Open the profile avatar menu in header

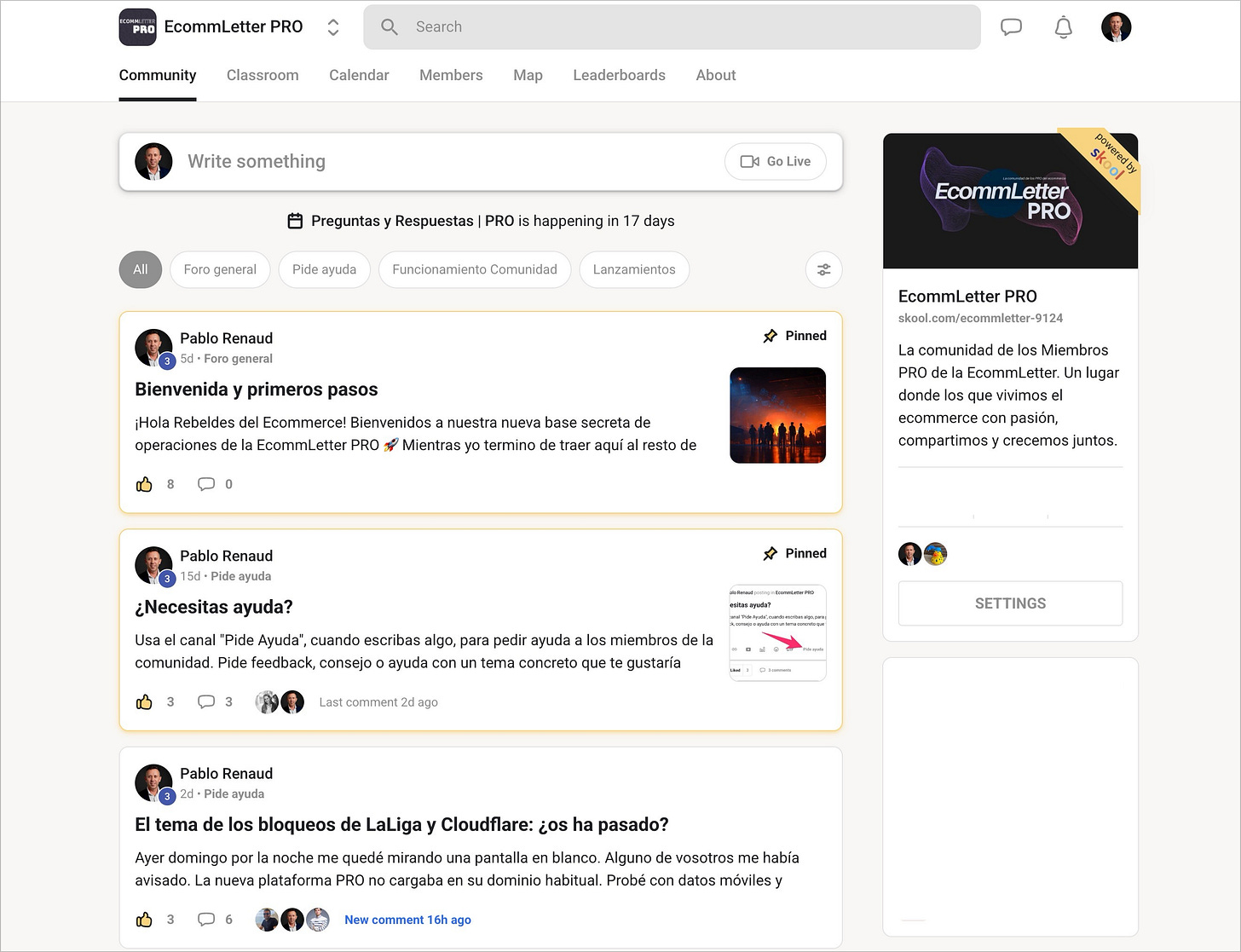point(1116,27)
